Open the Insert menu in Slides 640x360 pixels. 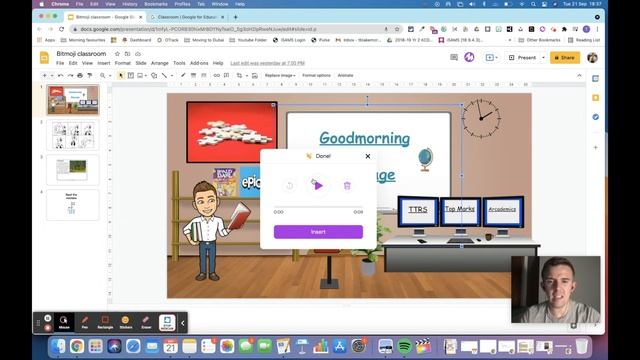(104, 63)
